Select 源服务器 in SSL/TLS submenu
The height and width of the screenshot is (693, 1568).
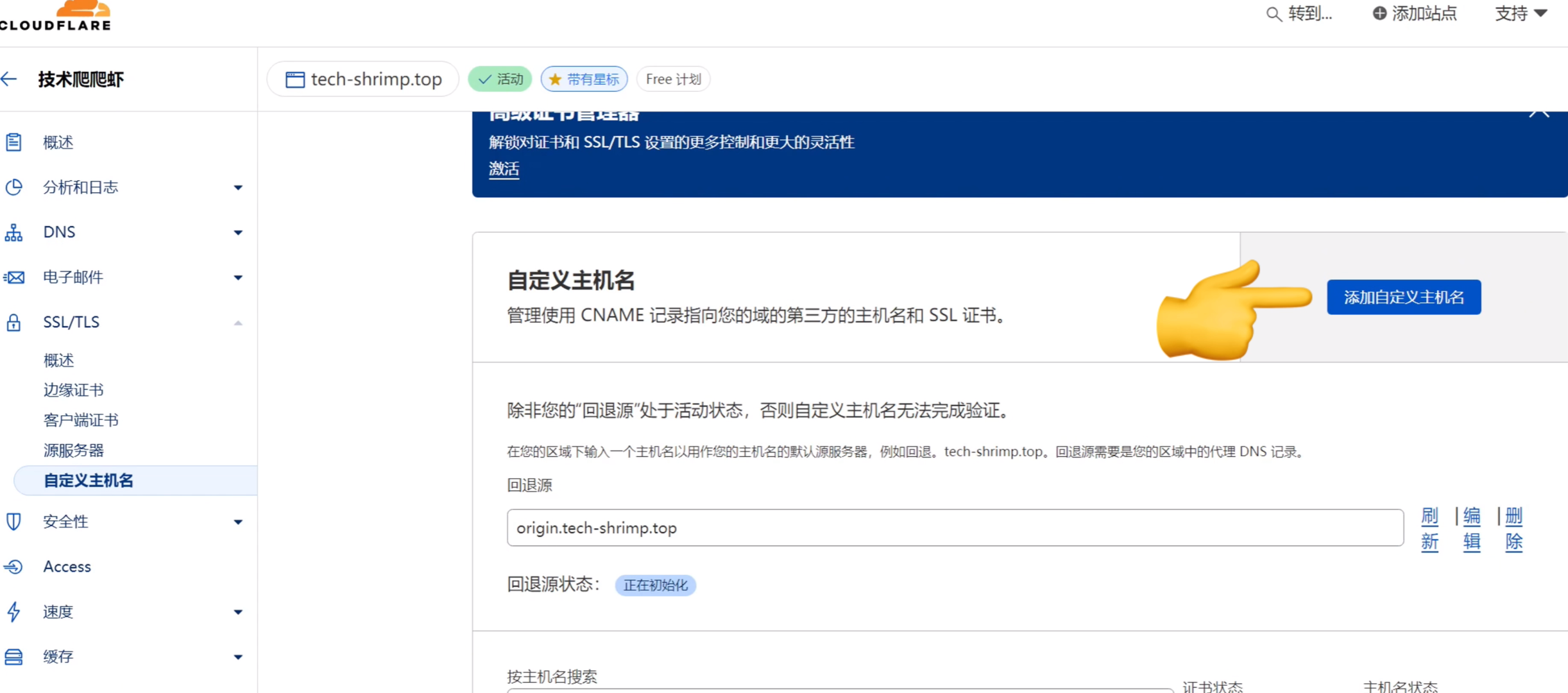pyautogui.click(x=73, y=450)
